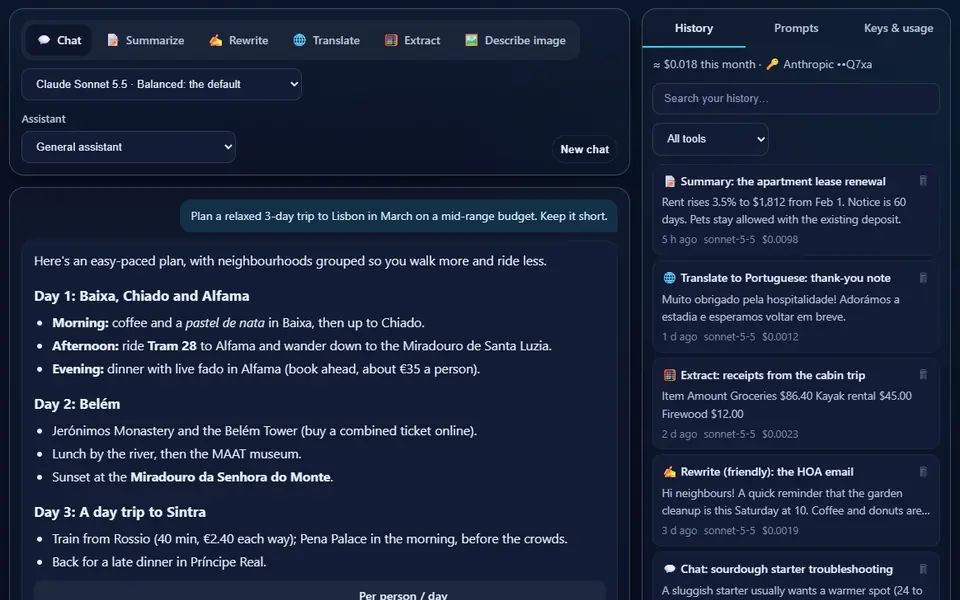
Task: Click the Translate globe icon
Action: (x=299, y=40)
